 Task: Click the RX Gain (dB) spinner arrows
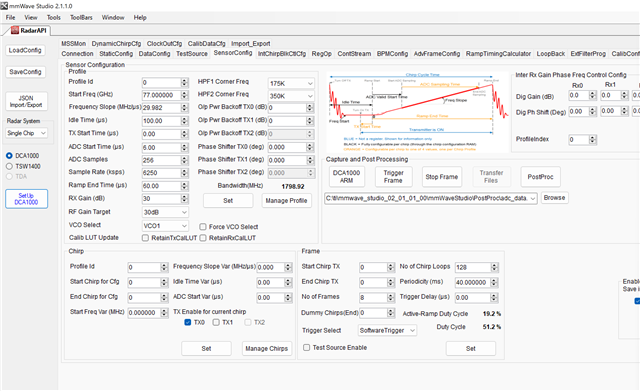pos(184,199)
